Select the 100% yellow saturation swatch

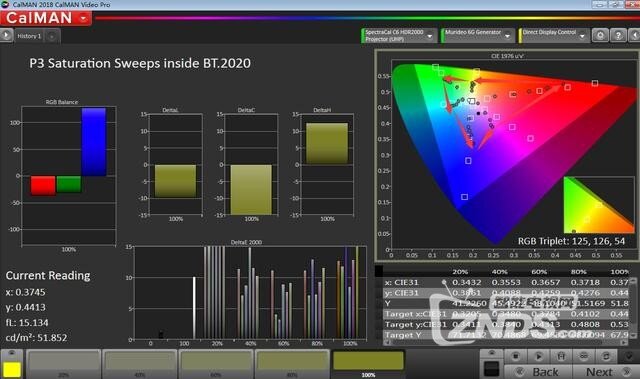click(x=368, y=363)
